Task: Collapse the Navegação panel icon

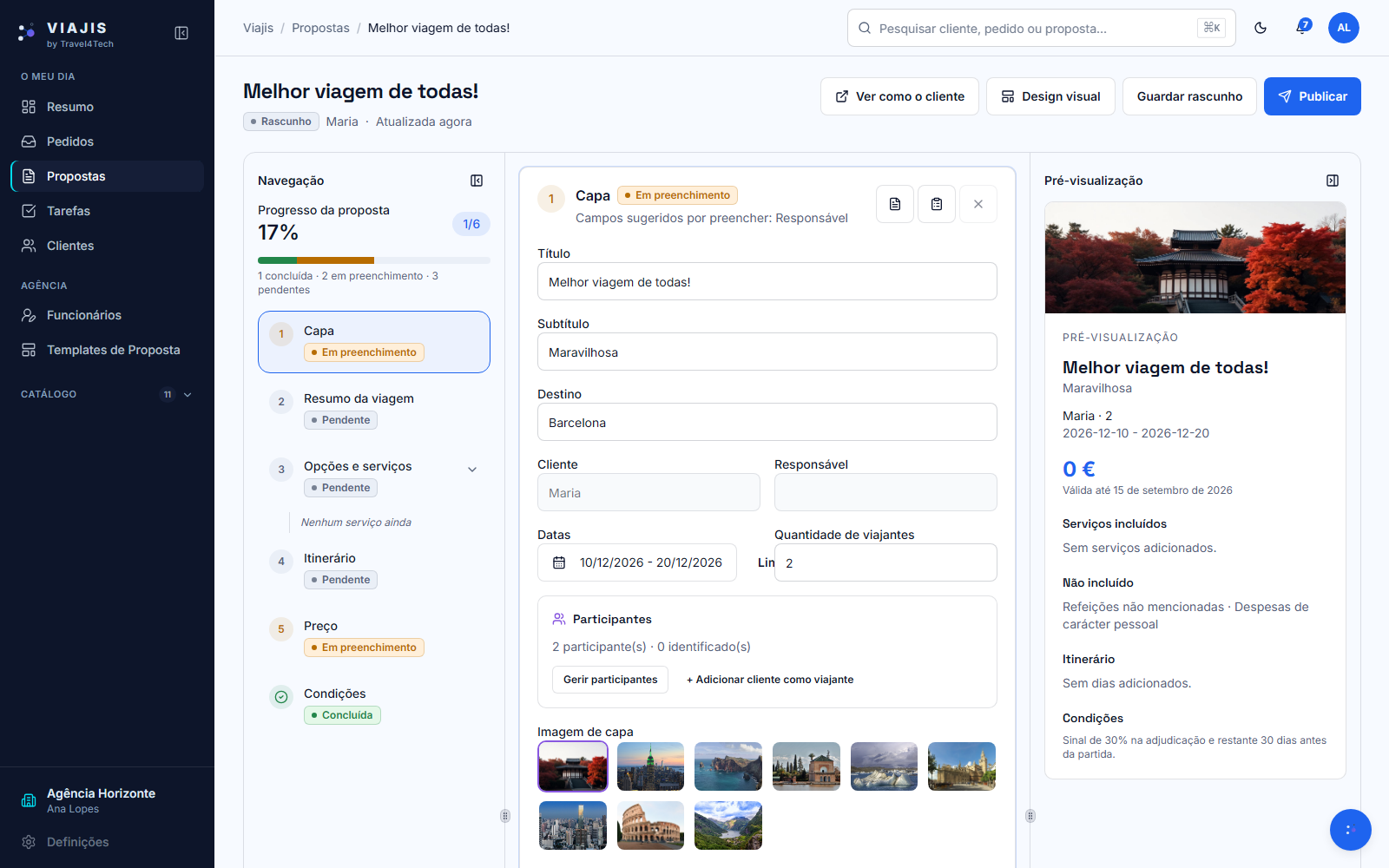Action: click(x=477, y=181)
